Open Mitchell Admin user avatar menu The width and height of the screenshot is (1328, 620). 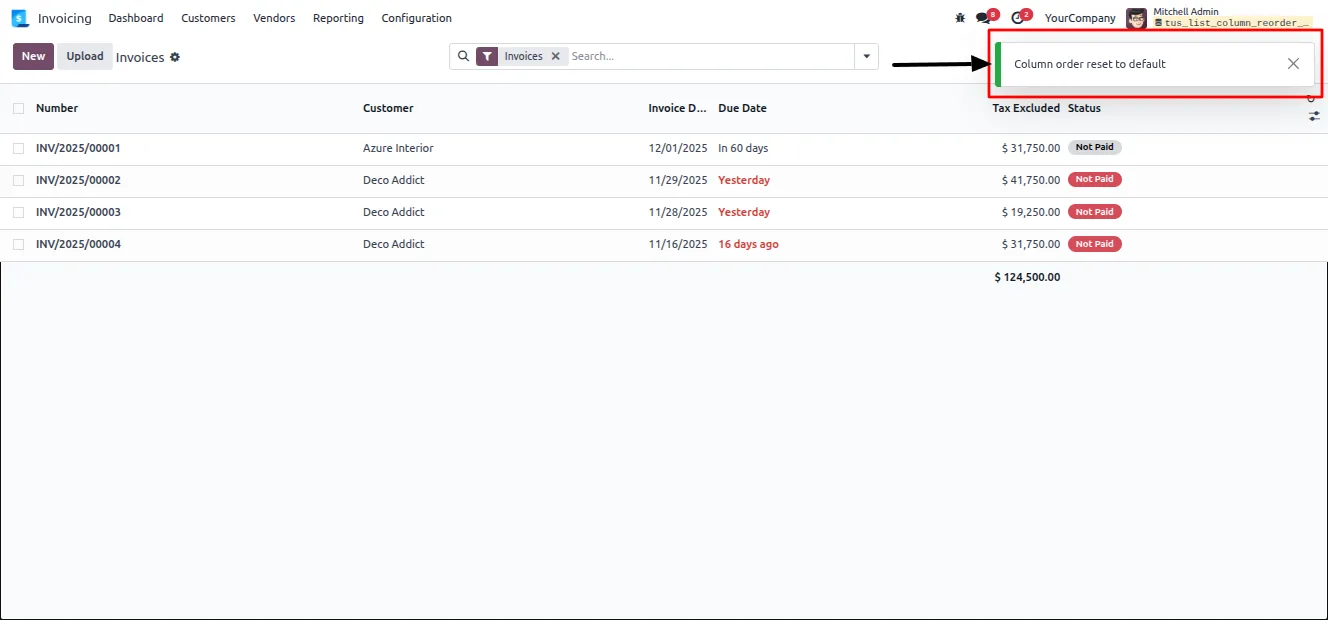pos(1136,18)
